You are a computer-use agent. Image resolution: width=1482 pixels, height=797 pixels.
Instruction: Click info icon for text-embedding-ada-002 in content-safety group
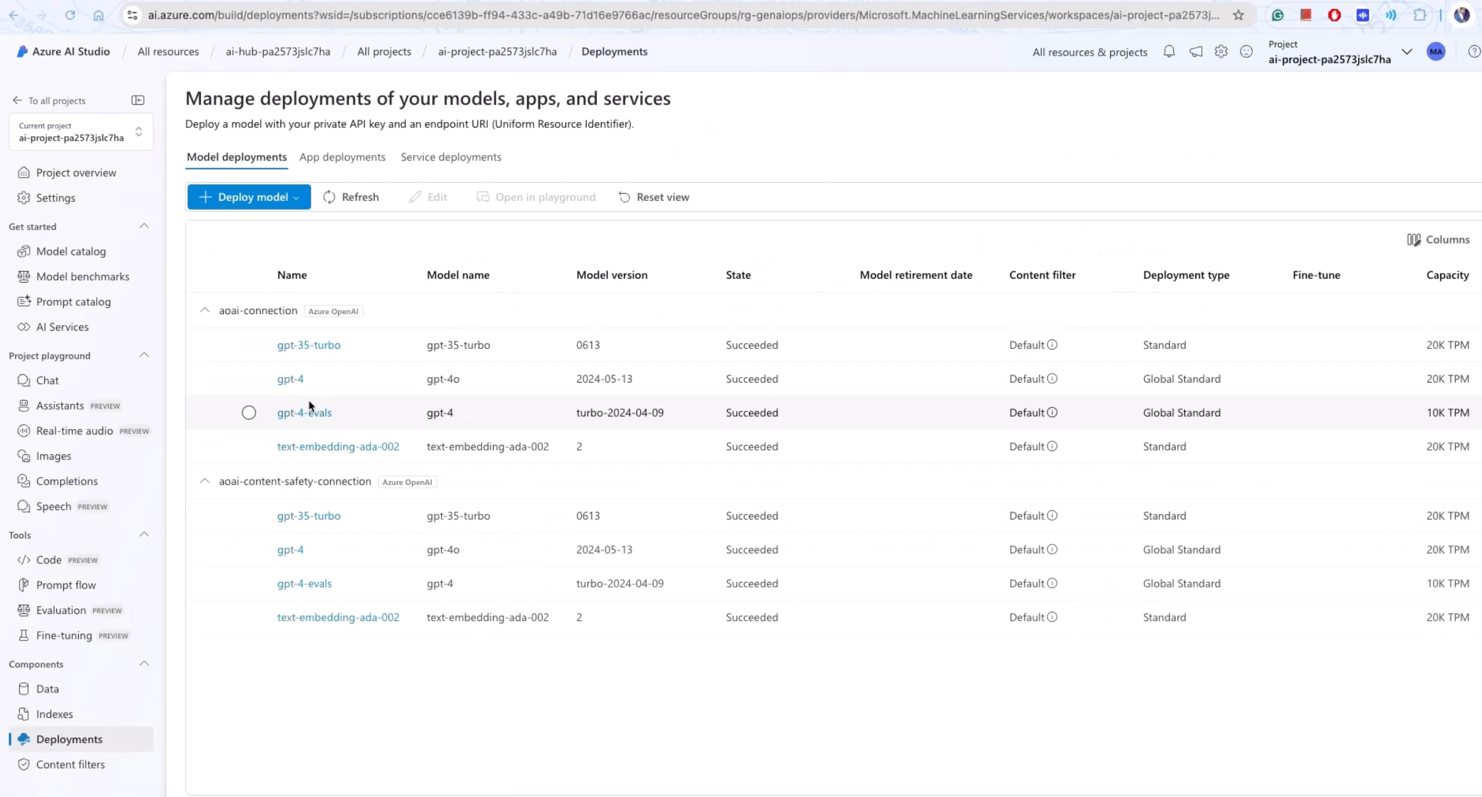[x=1052, y=617]
